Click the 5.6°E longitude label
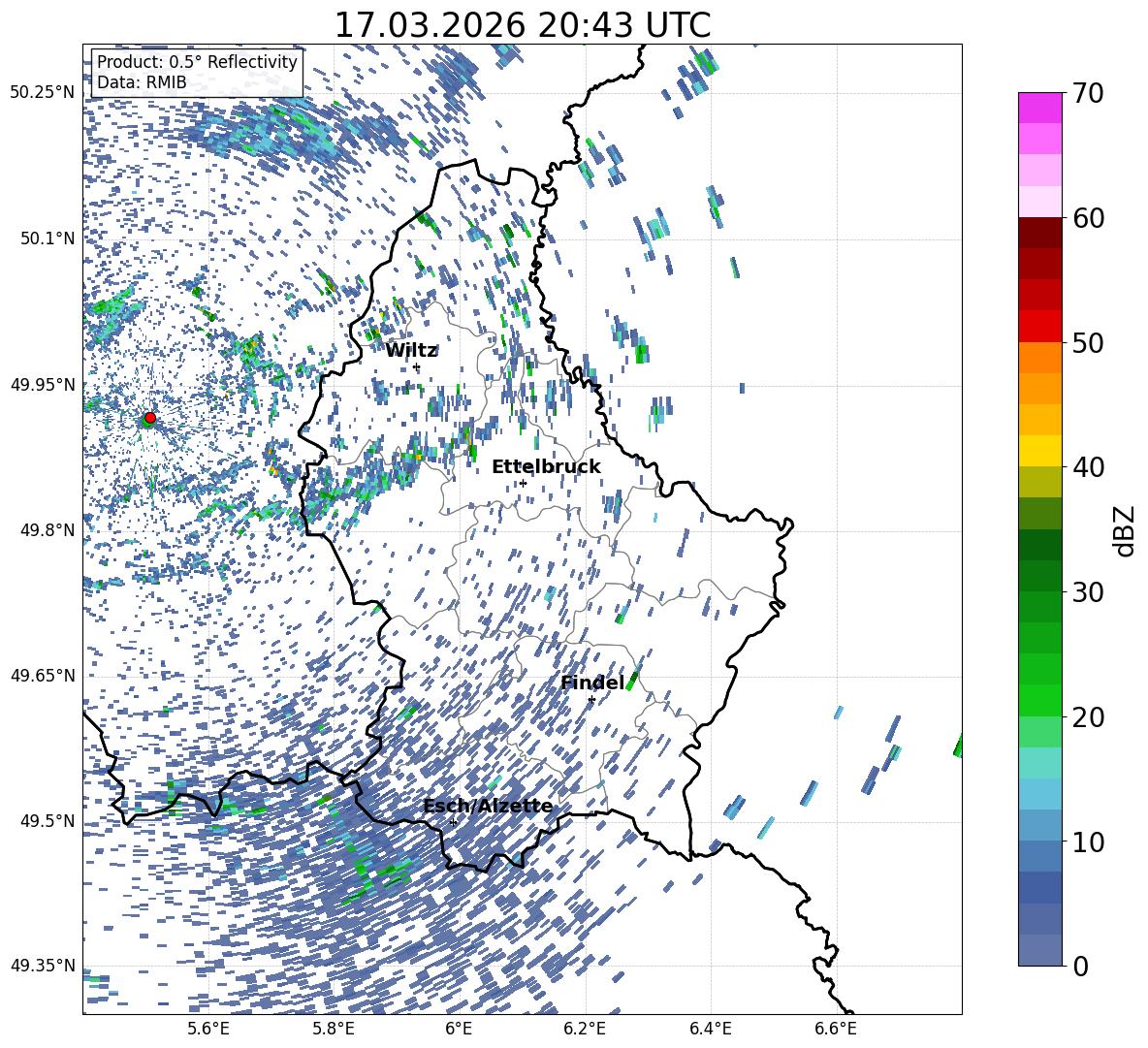 208,1029
